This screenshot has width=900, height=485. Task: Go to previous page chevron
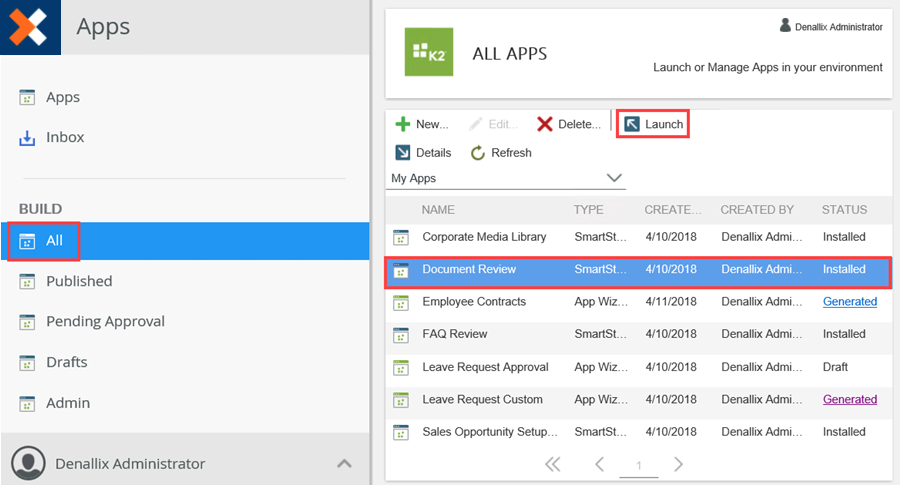click(599, 464)
